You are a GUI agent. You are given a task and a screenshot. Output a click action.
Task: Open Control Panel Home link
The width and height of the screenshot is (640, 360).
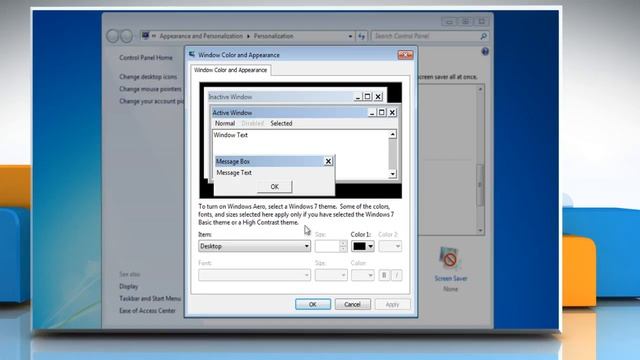(146, 58)
